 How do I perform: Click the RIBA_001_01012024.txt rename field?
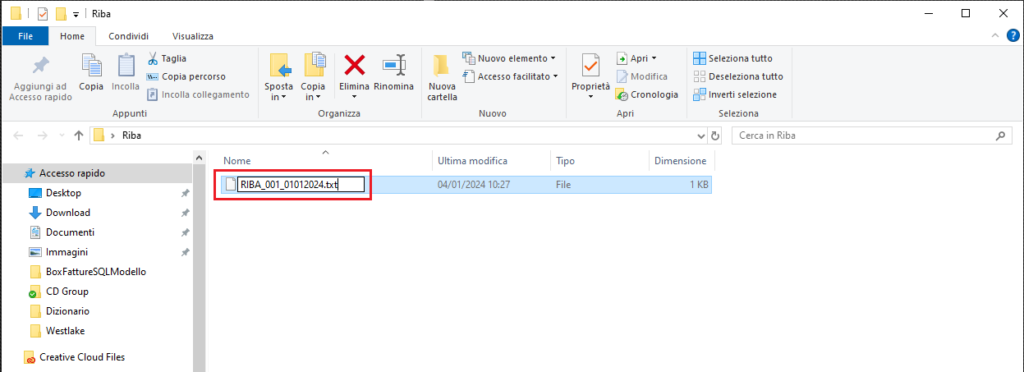[x=300, y=185]
